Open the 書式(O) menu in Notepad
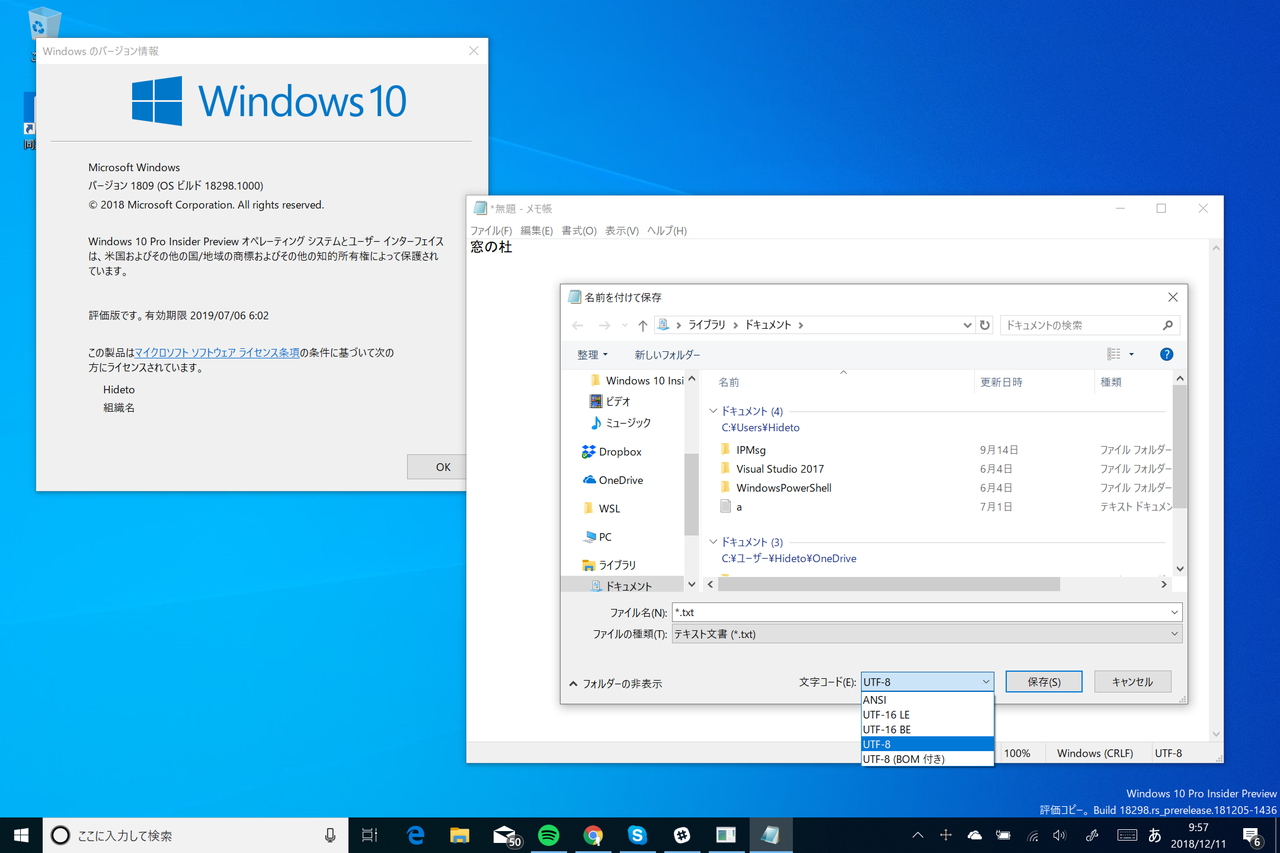Image resolution: width=1280 pixels, height=853 pixels. (578, 230)
